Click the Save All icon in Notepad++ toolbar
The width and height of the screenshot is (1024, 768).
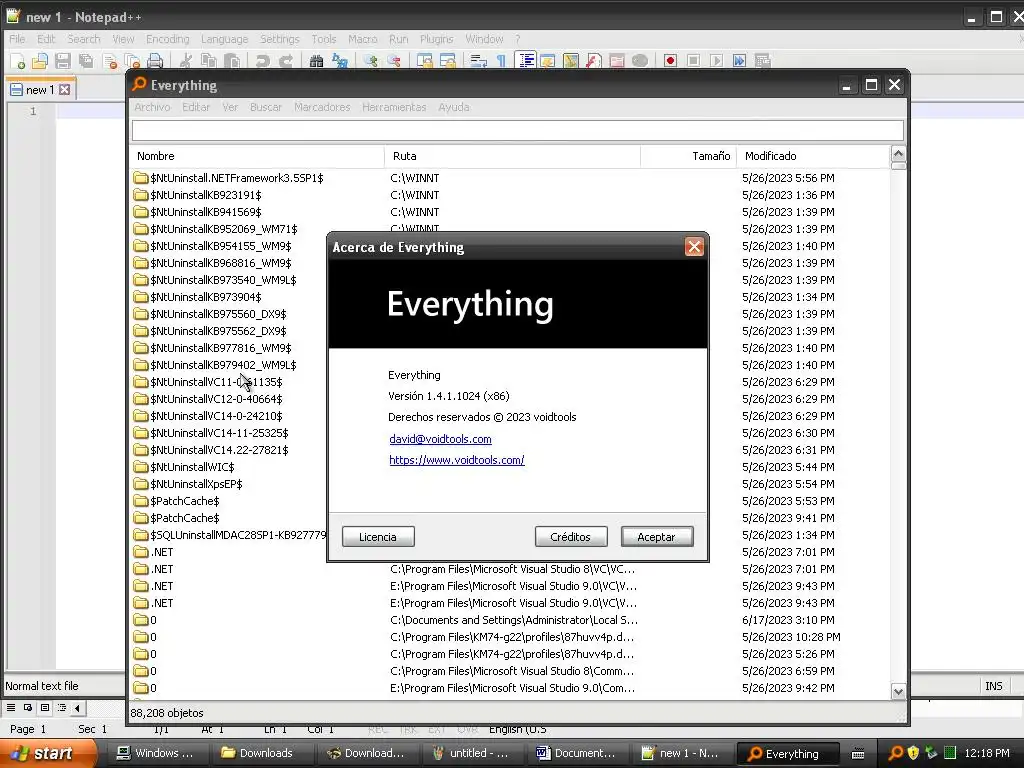(86, 61)
